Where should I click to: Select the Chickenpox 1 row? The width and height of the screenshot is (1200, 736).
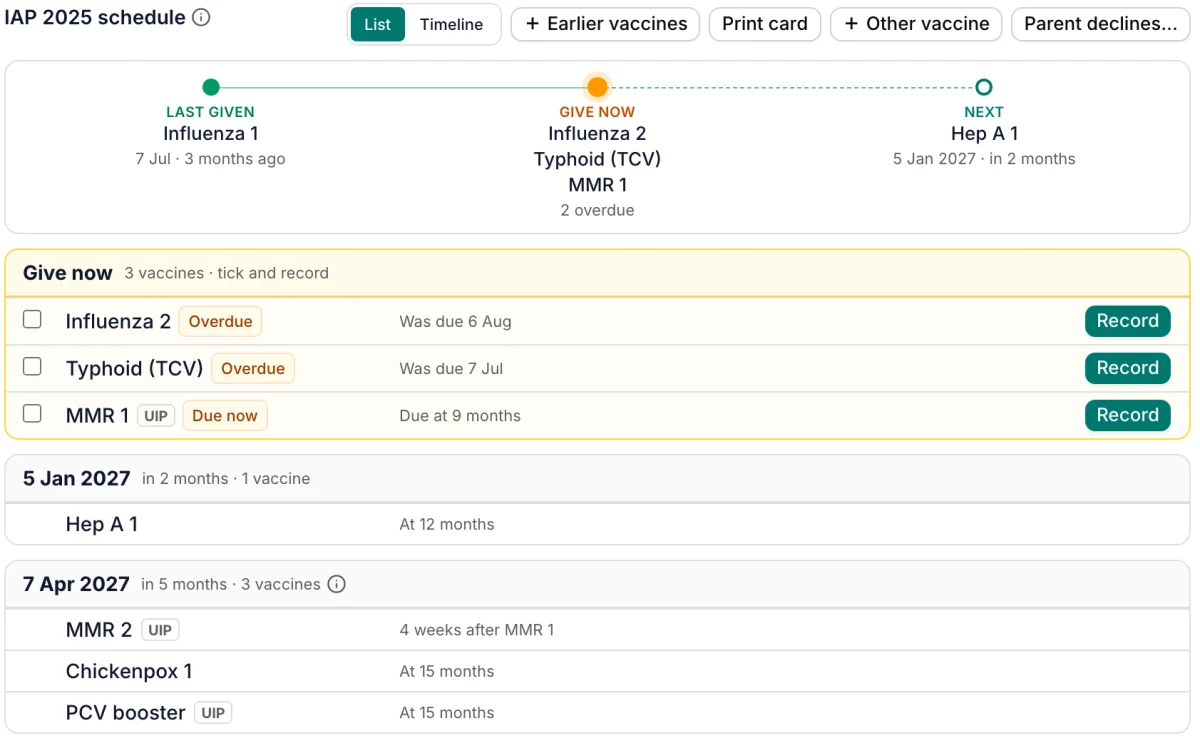(x=597, y=671)
